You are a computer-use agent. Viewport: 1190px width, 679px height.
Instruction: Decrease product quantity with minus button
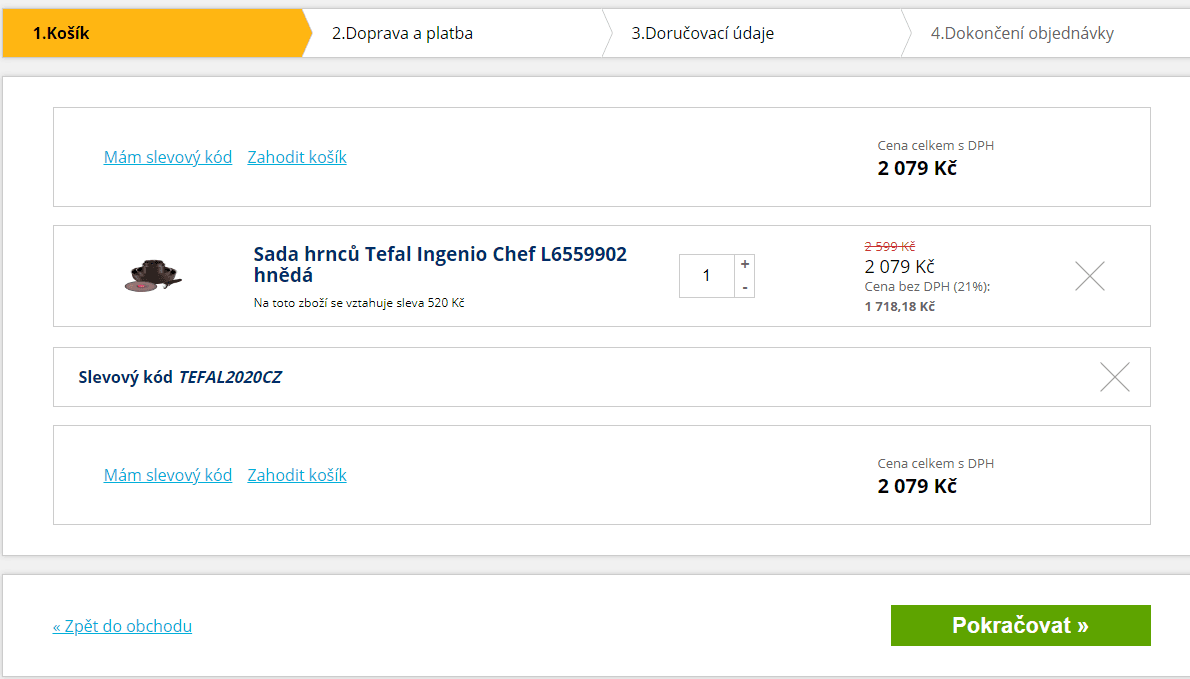point(745,288)
